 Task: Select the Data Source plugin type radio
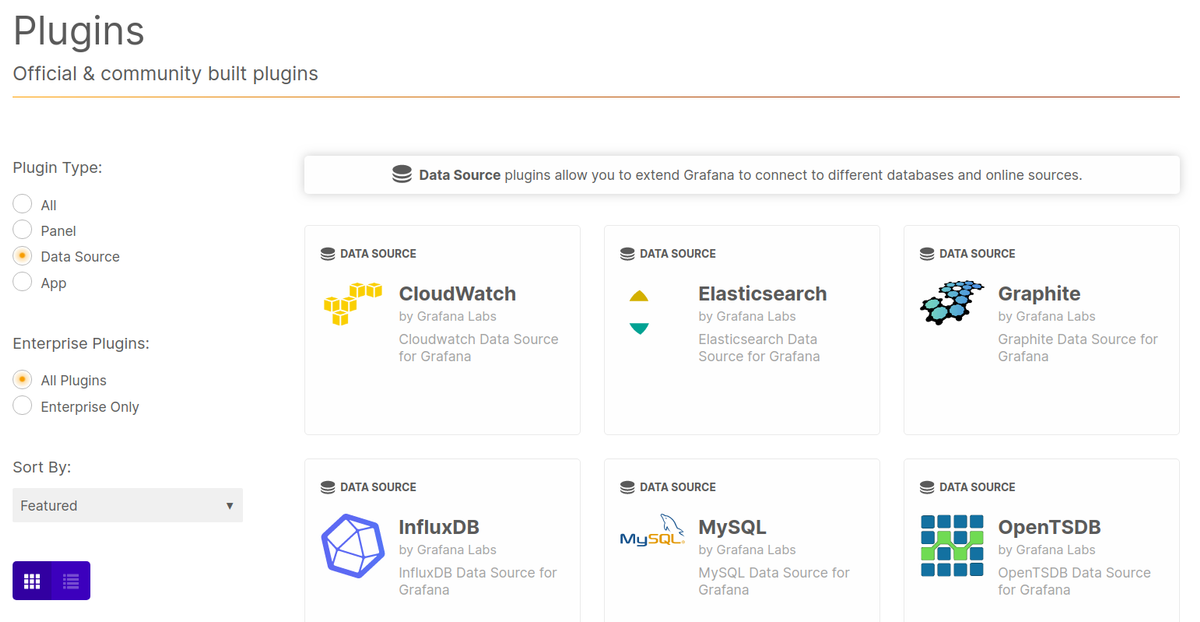point(22,256)
